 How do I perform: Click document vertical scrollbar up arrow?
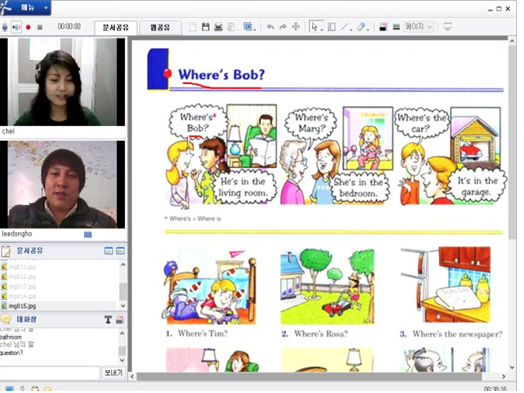pyautogui.click(x=512, y=41)
